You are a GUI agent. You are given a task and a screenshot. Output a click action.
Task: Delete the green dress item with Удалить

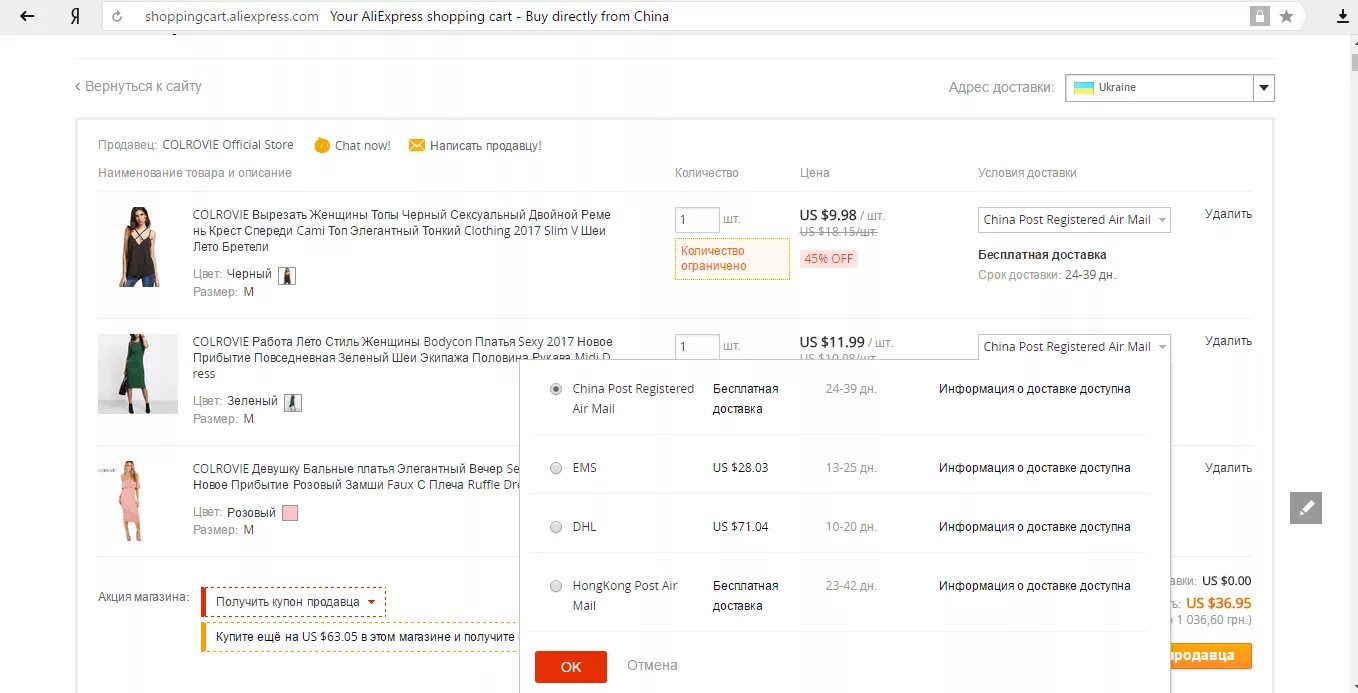click(x=1228, y=341)
